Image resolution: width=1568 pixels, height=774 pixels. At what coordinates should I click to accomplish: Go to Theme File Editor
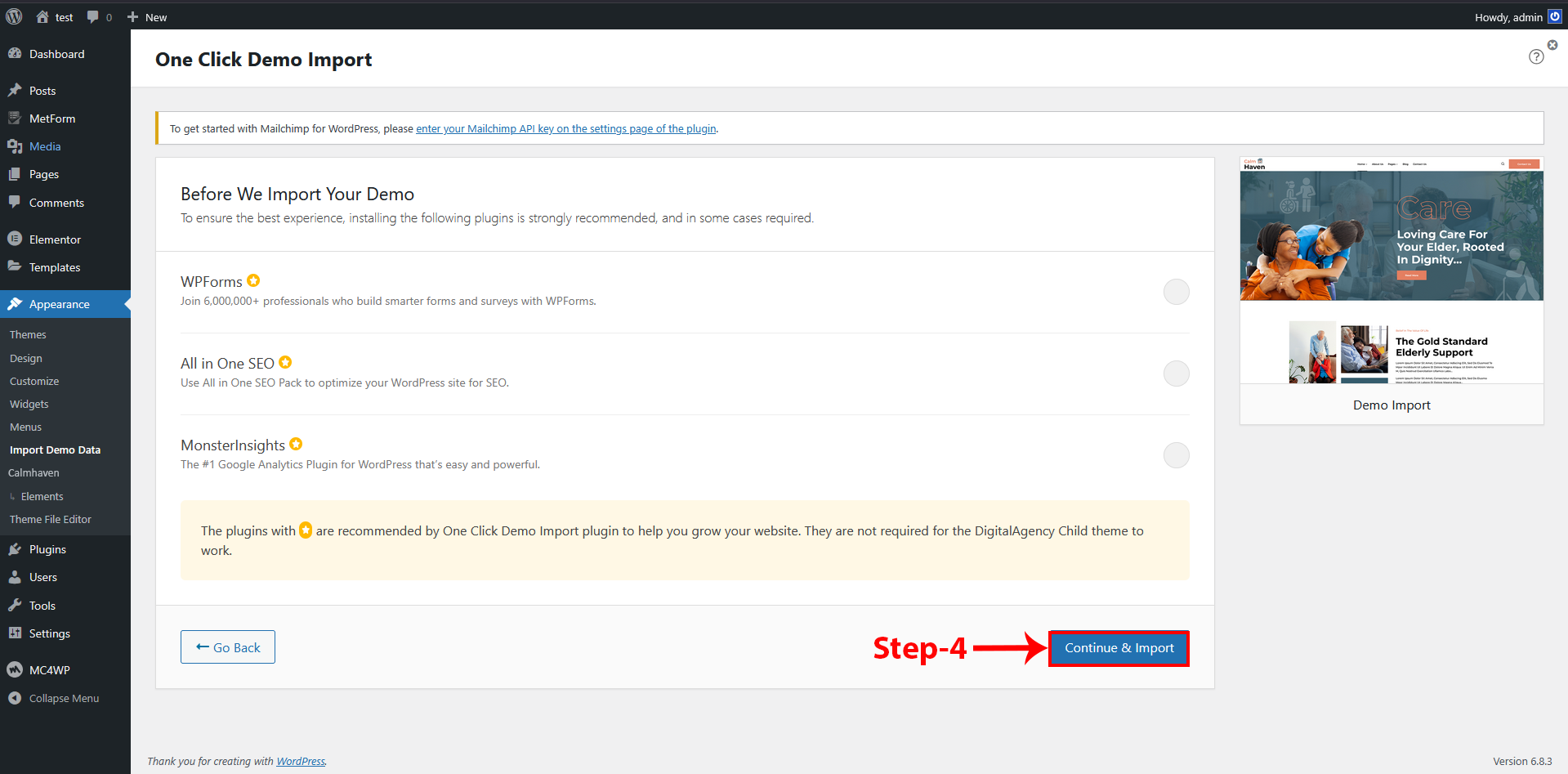coord(51,519)
